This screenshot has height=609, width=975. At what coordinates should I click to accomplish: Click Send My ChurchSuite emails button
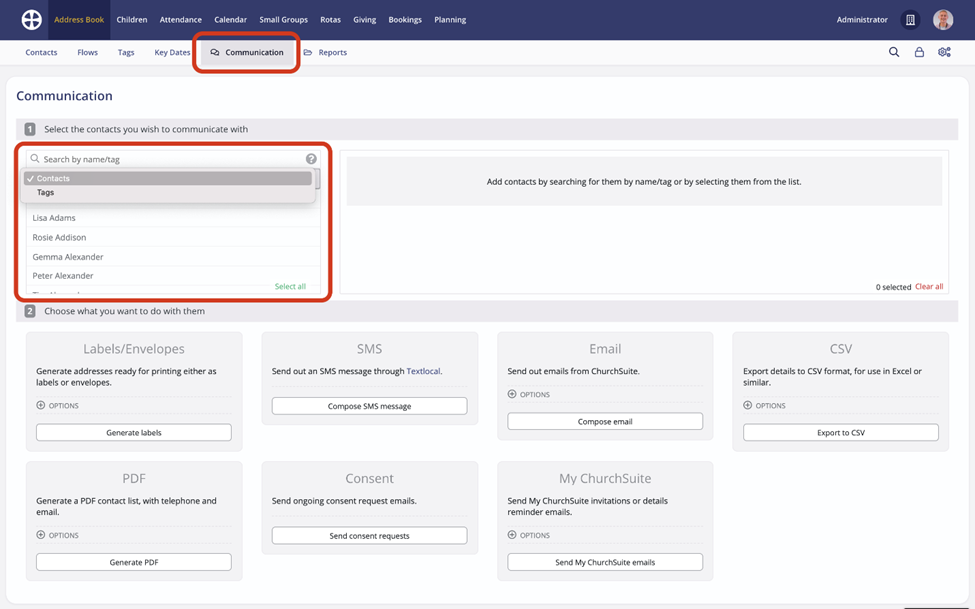tap(605, 562)
